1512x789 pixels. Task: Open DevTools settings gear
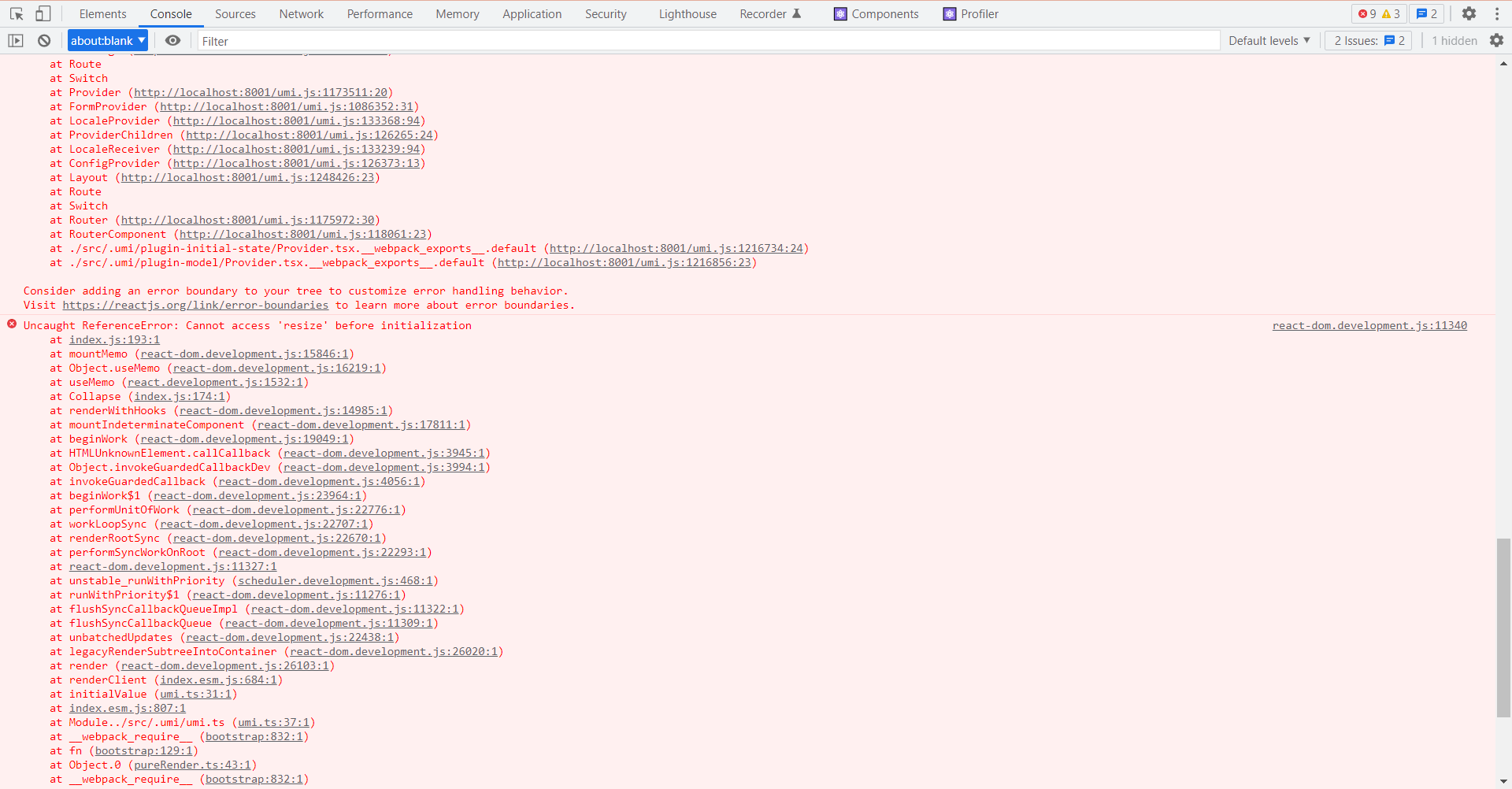(x=1469, y=13)
